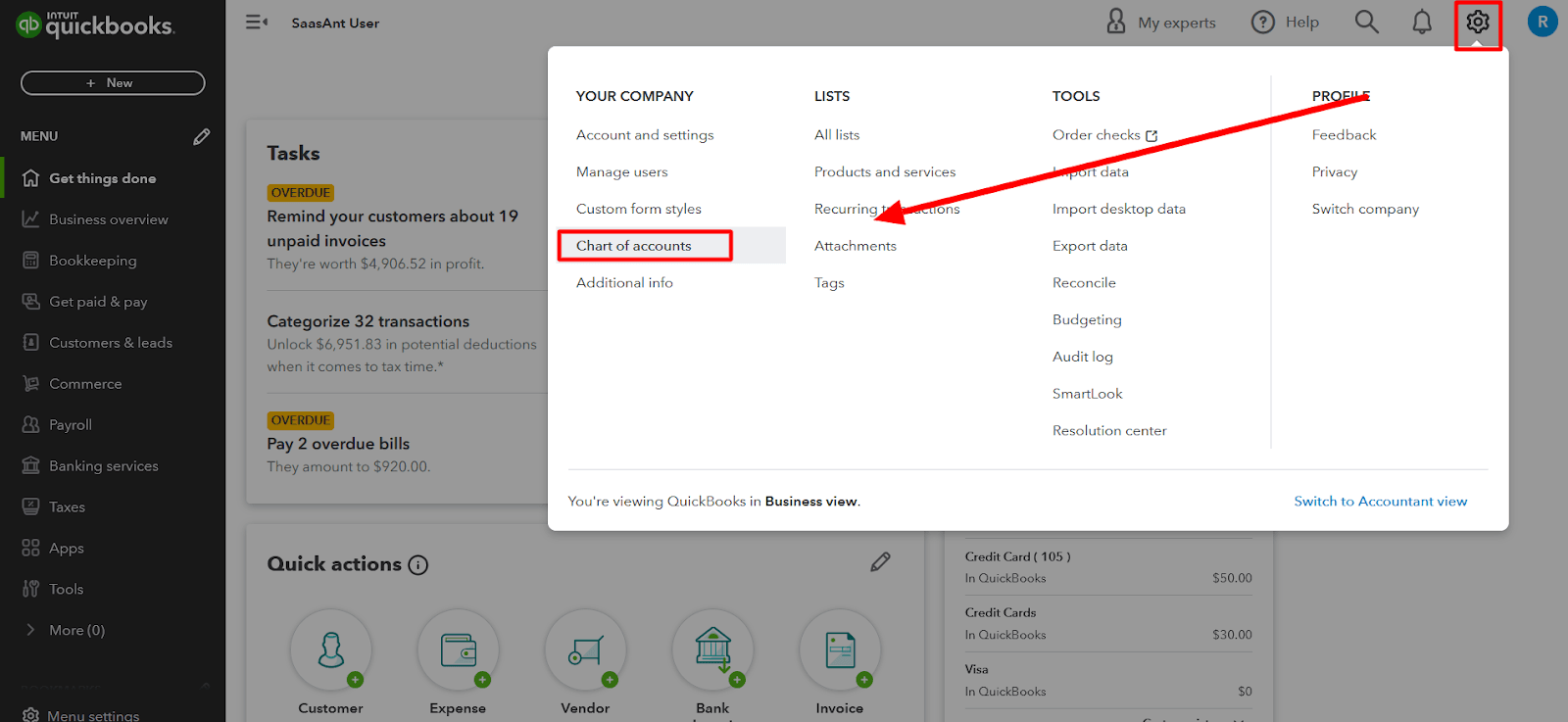The height and width of the screenshot is (722, 1568).
Task: Click the Bank quick action icon
Action: (x=713, y=650)
